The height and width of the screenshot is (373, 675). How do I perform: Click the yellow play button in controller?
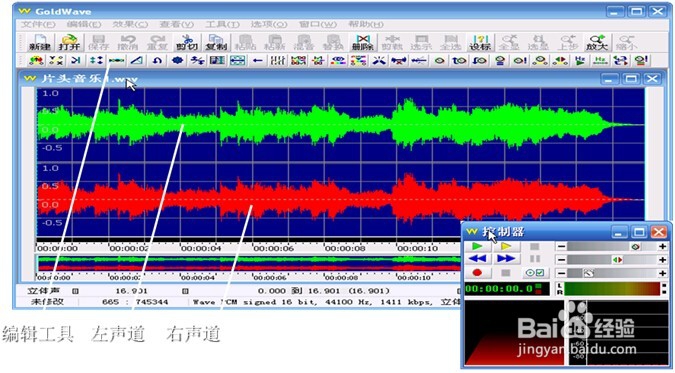point(506,246)
